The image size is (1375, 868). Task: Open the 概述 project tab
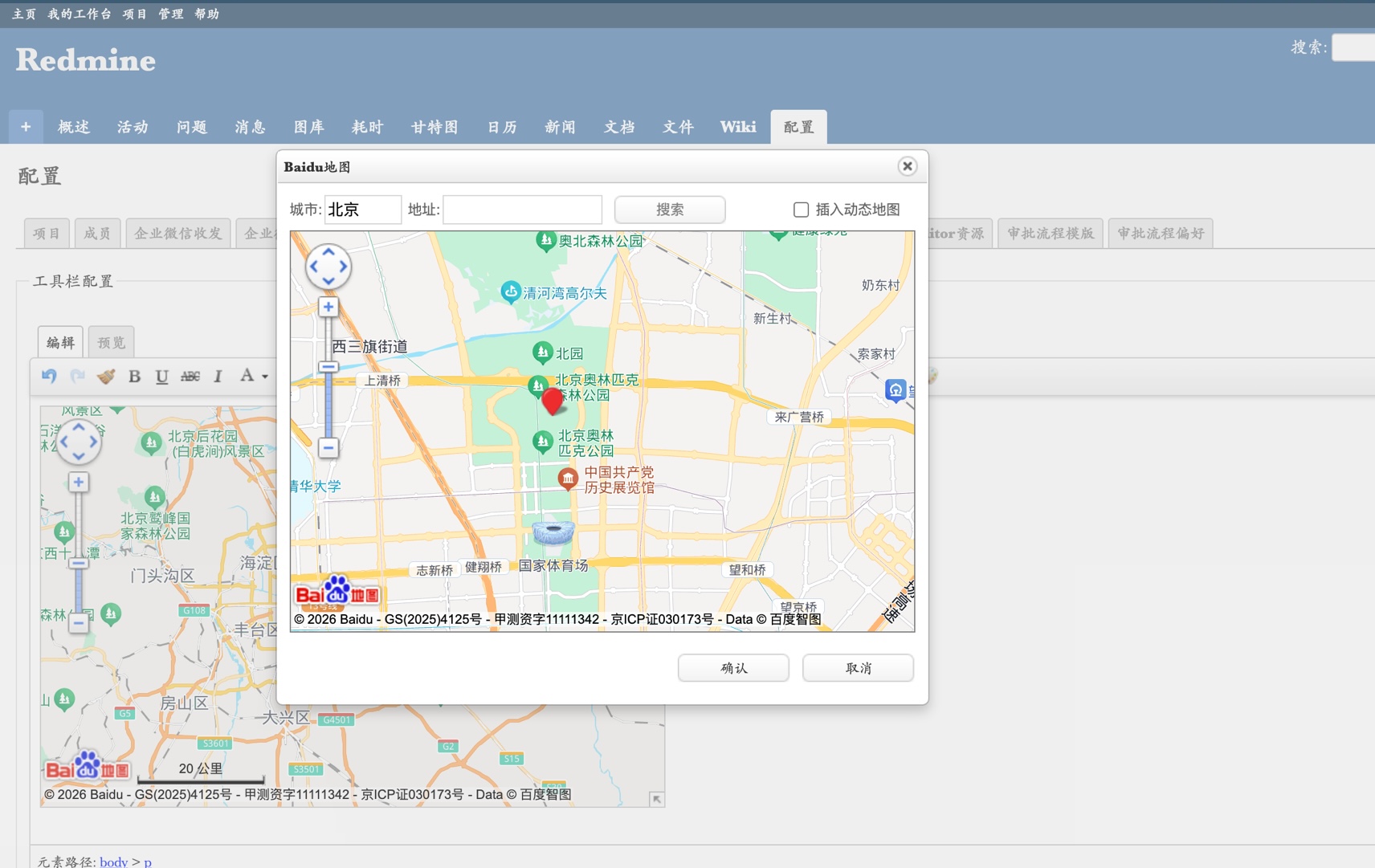coord(74,127)
